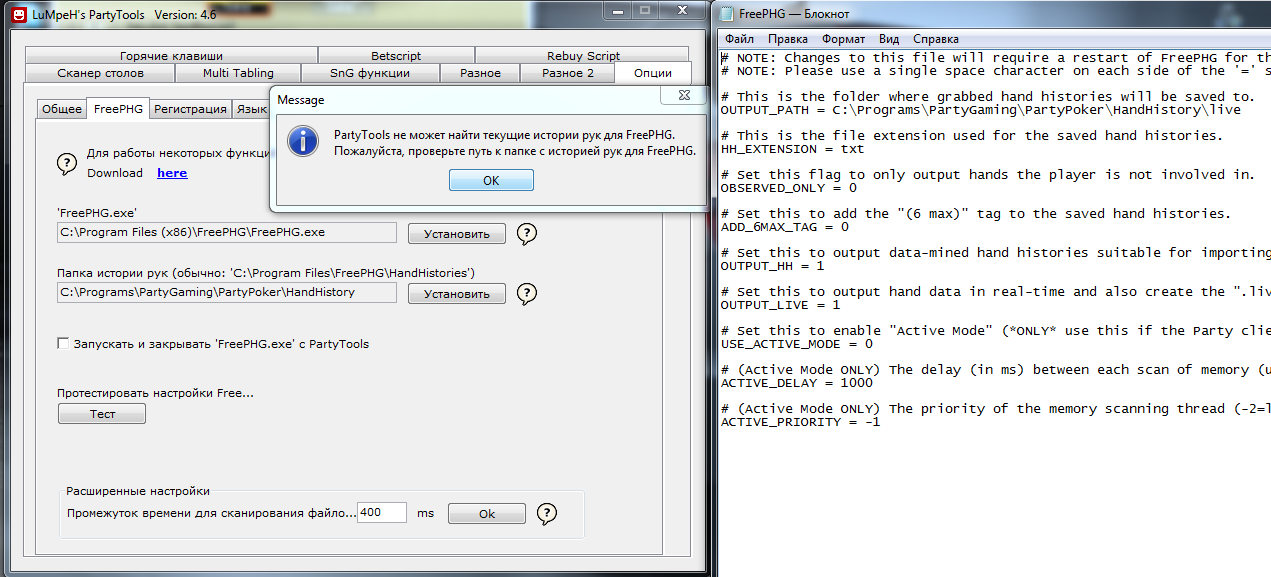
Task: Select the Опции tab
Action: tap(652, 73)
